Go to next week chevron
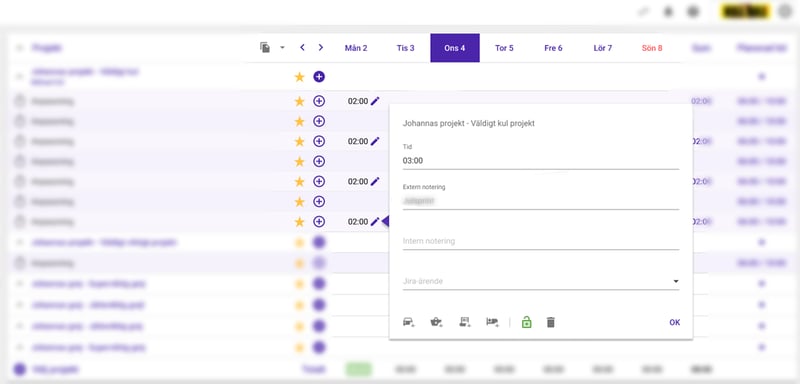Viewport: 800px width, 384px height. click(320, 47)
